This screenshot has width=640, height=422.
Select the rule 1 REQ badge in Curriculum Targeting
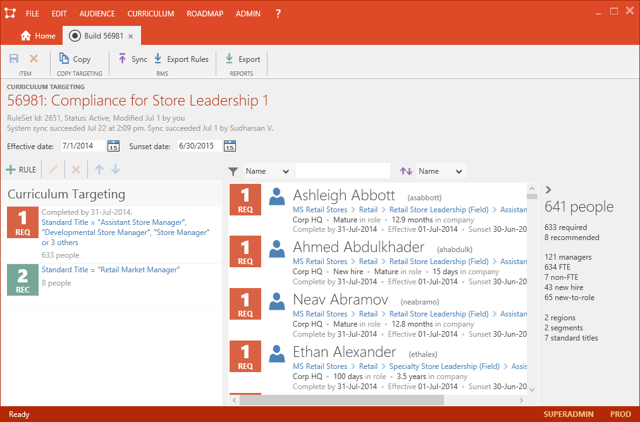click(23, 222)
